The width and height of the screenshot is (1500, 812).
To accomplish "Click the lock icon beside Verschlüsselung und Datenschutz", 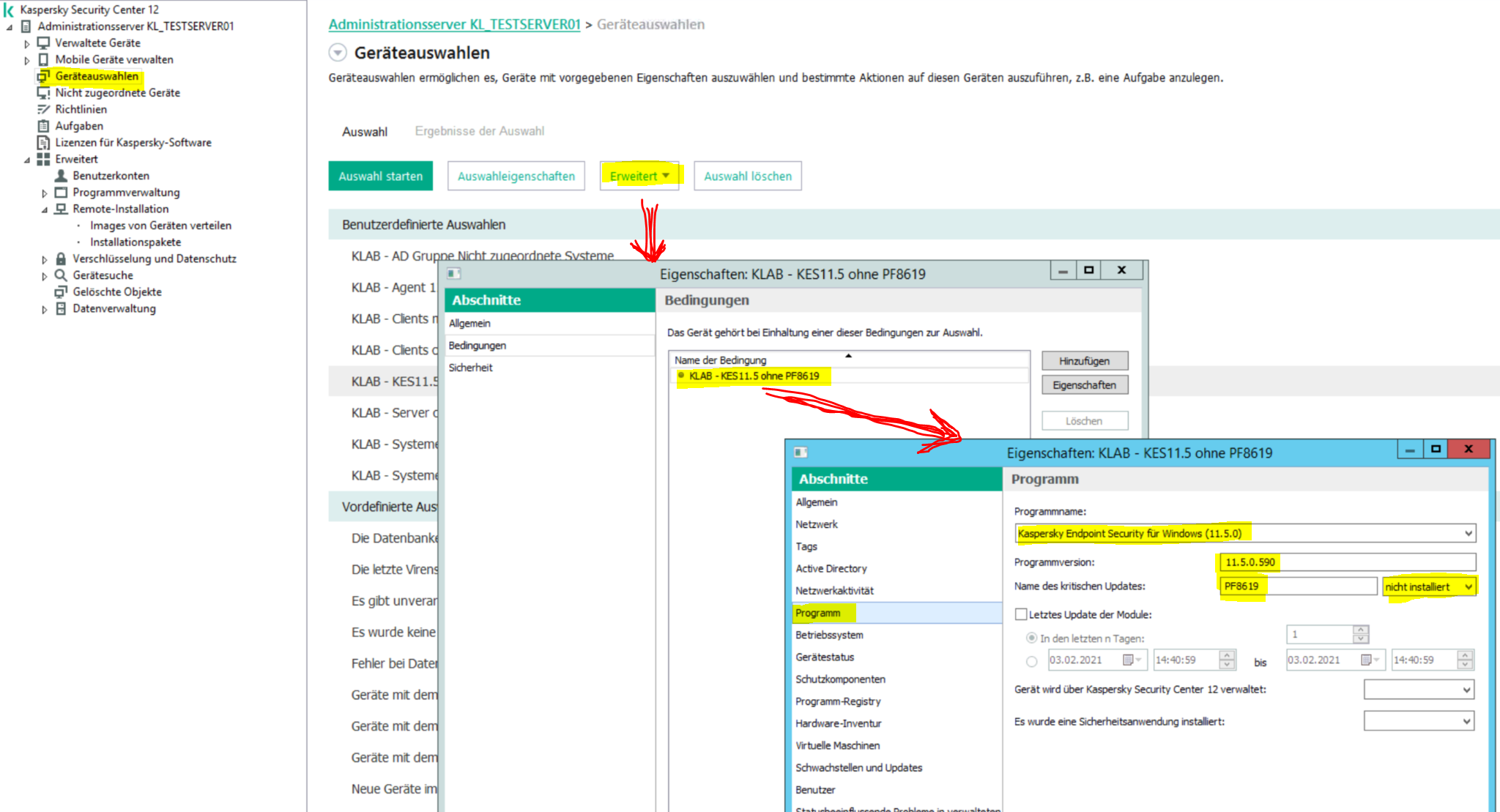I will click(61, 258).
